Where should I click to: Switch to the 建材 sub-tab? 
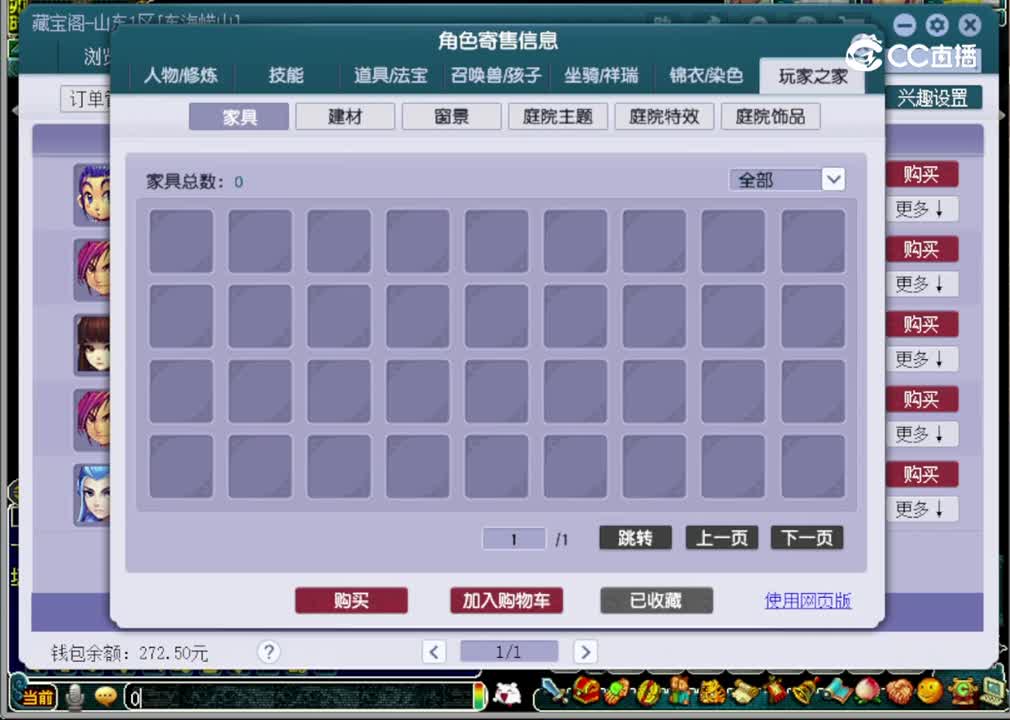pyautogui.click(x=344, y=116)
